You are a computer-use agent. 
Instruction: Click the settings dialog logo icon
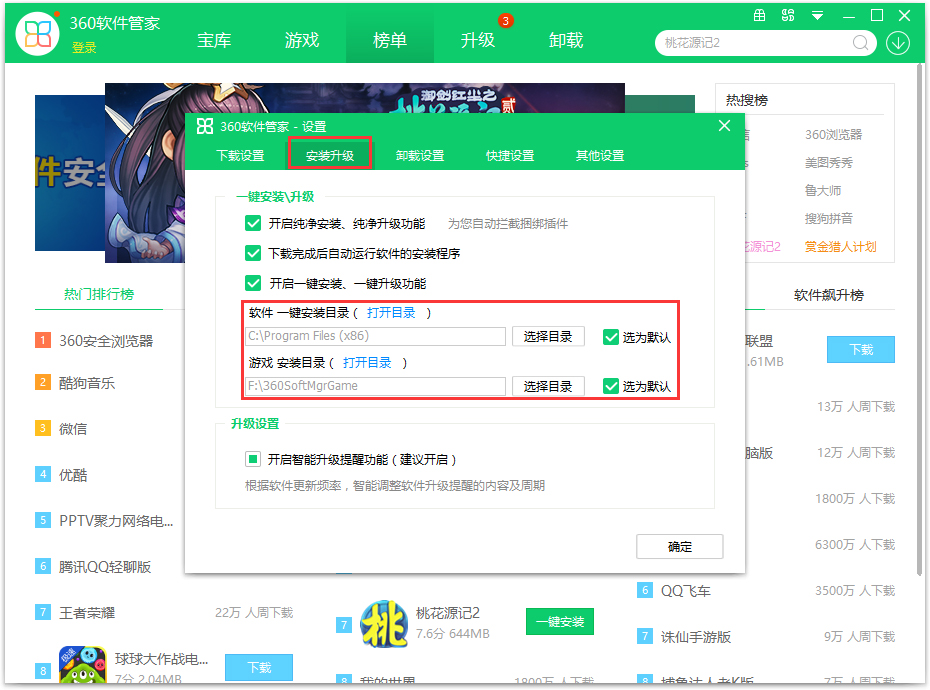click(x=205, y=126)
